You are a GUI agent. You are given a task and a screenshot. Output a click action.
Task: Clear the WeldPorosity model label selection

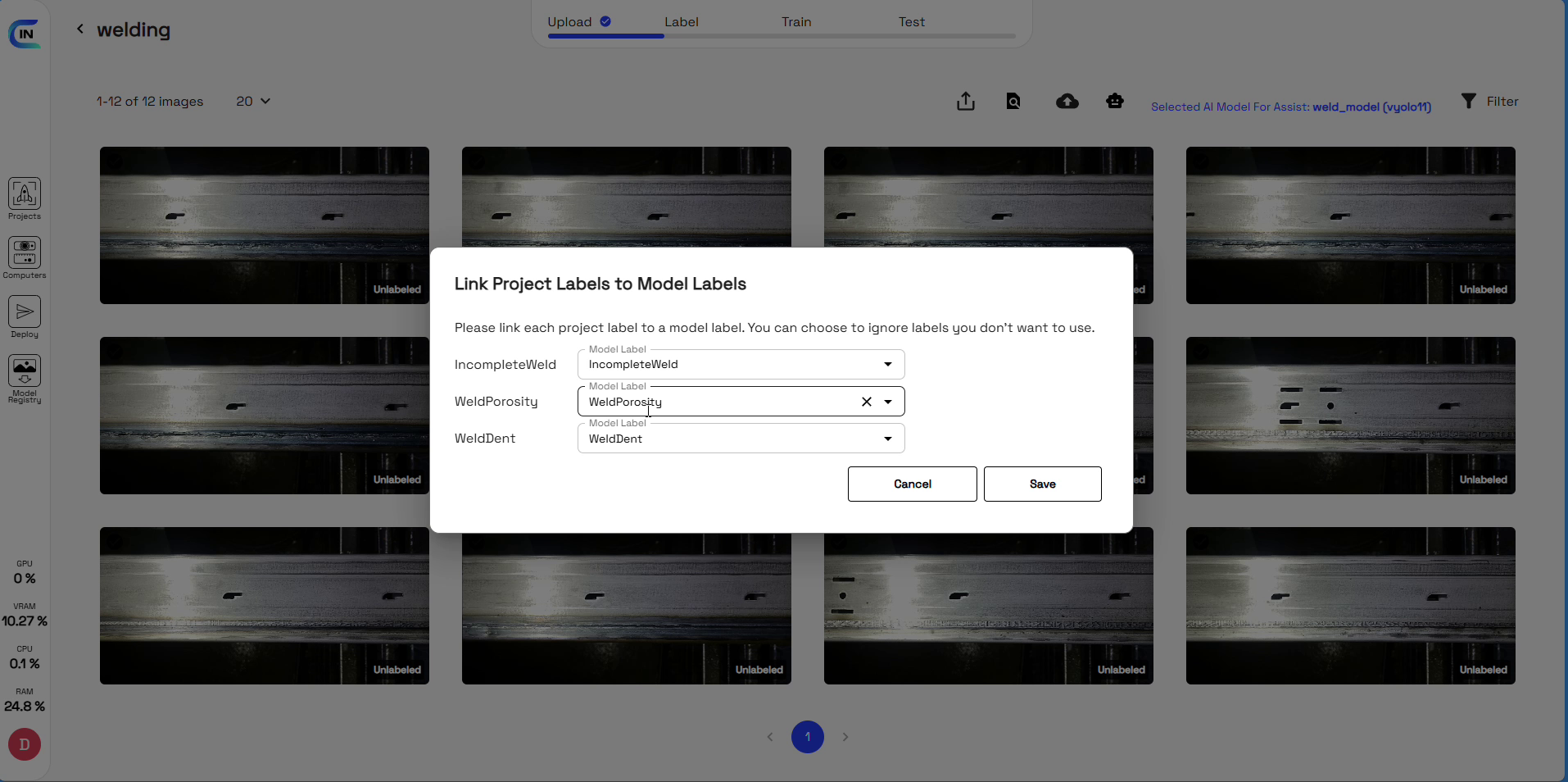866,402
